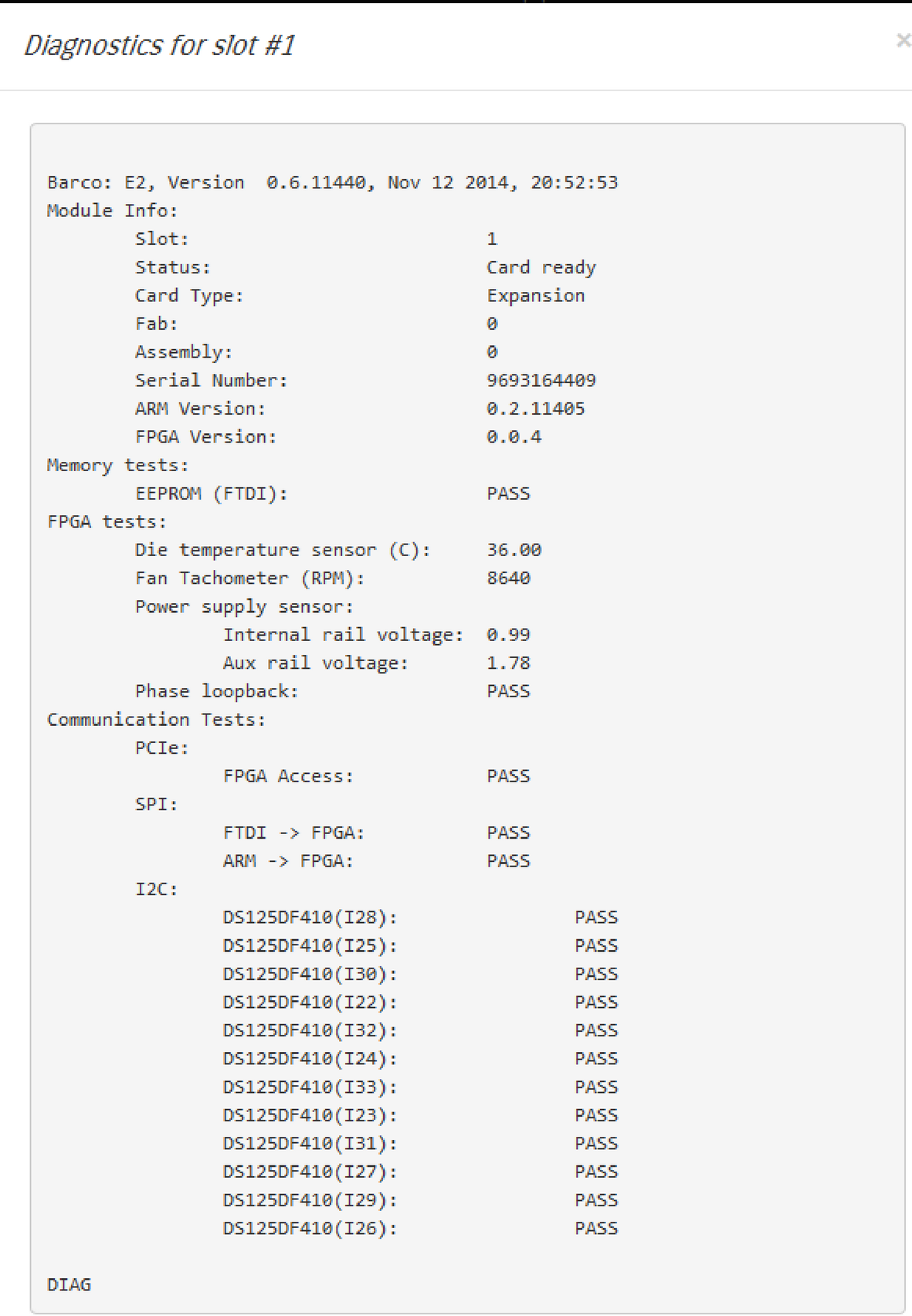Click the fan tachometer value 8640
This screenshot has height=1316, width=912.
(508, 578)
